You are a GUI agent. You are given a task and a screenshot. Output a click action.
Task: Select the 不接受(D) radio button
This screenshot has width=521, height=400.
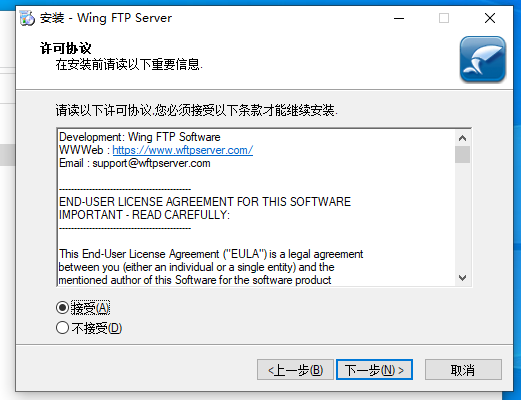(62, 328)
